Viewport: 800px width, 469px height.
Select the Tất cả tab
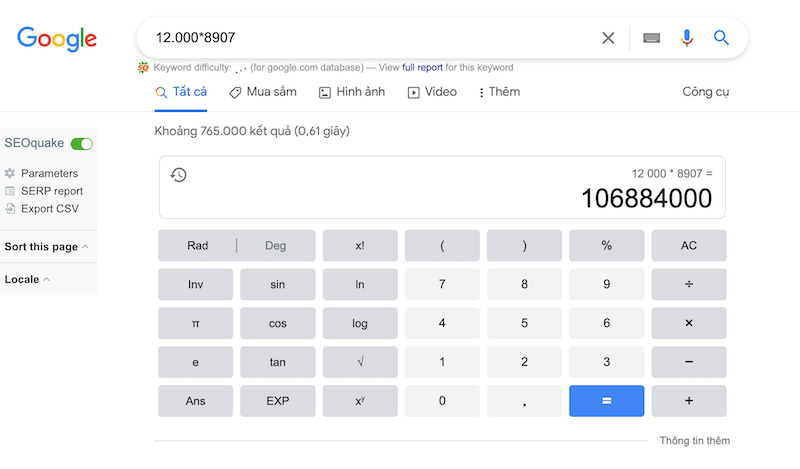(181, 92)
